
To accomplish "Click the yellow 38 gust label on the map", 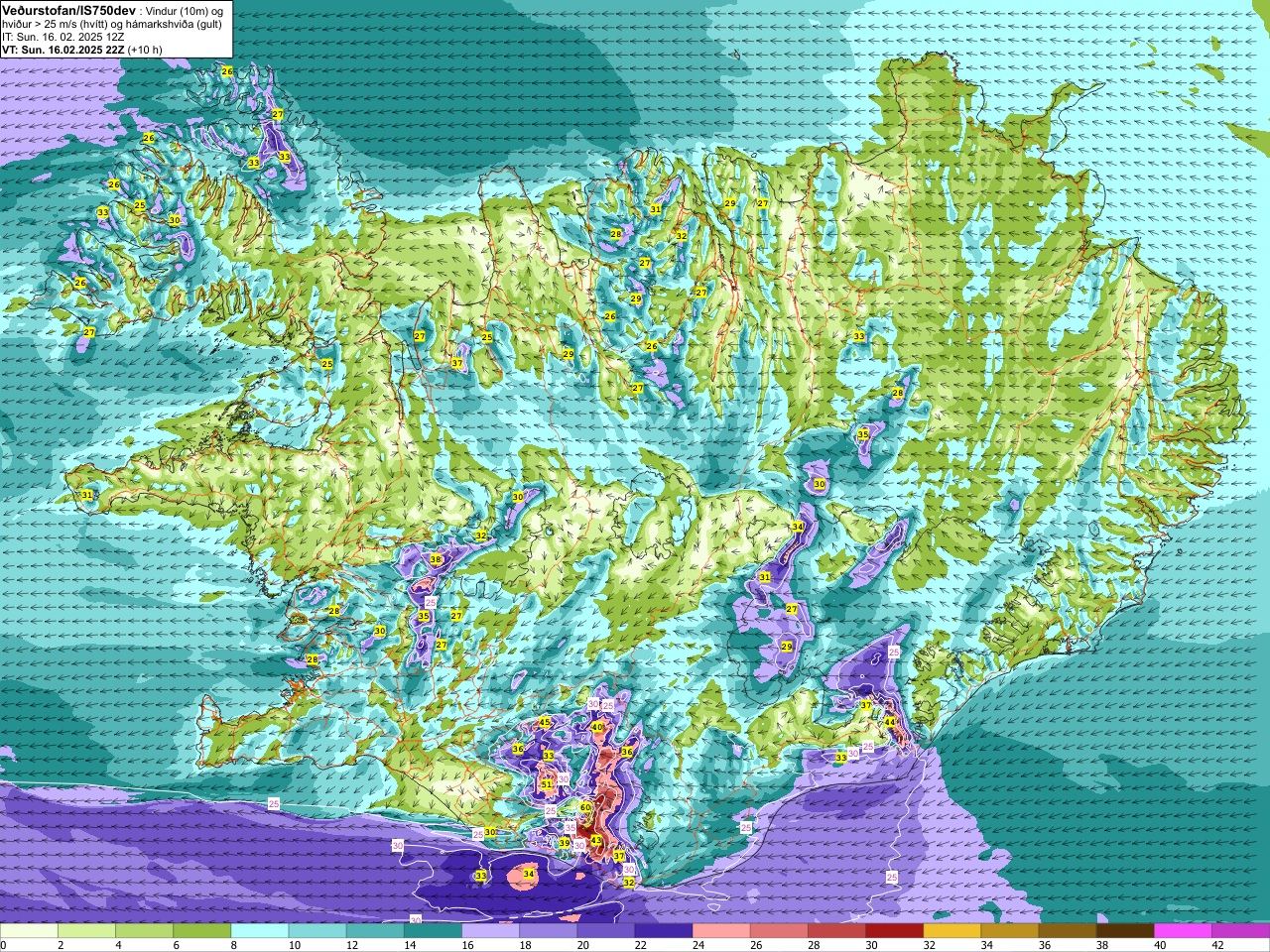I will (436, 559).
